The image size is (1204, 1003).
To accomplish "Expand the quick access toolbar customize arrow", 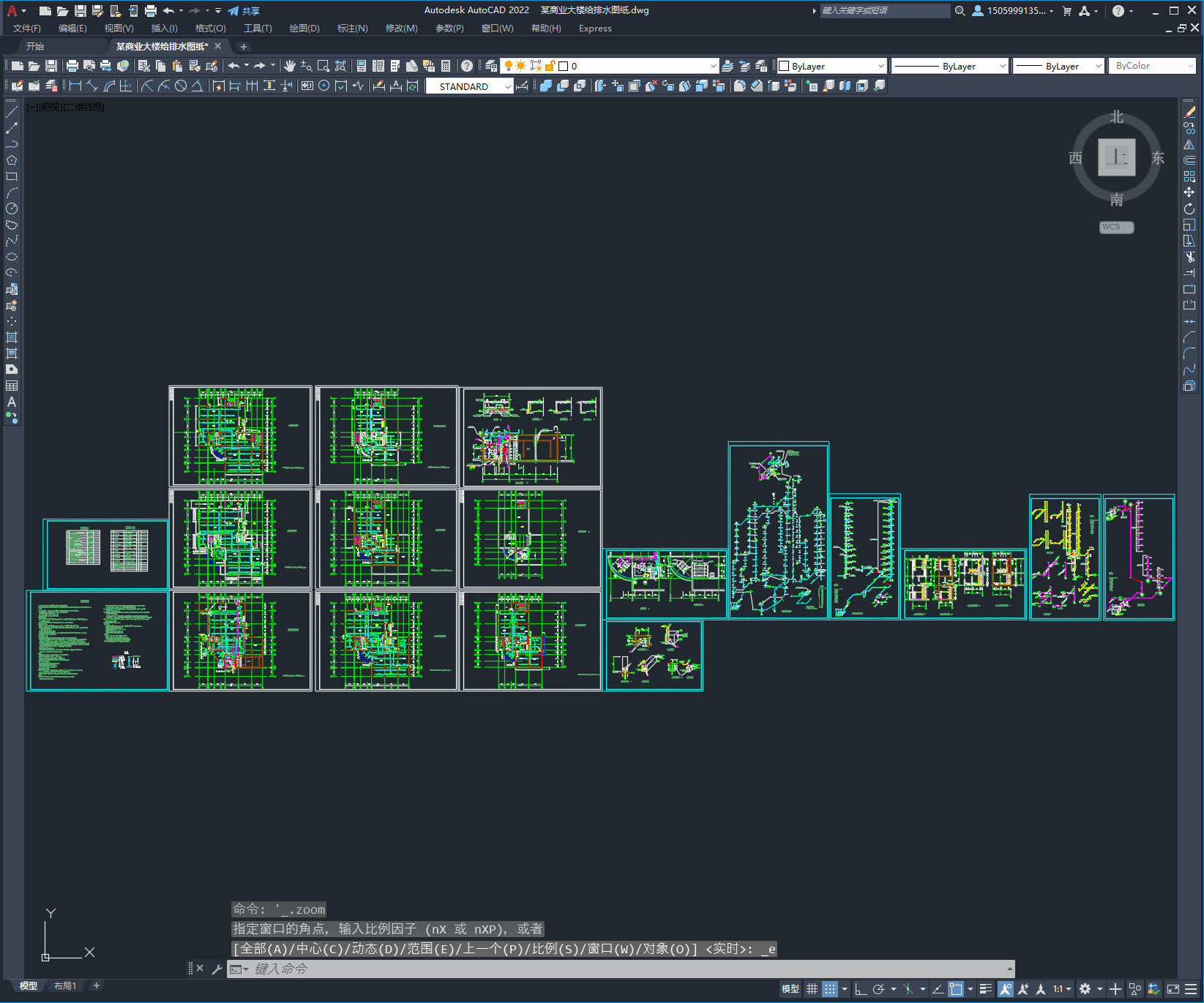I will coord(218,11).
